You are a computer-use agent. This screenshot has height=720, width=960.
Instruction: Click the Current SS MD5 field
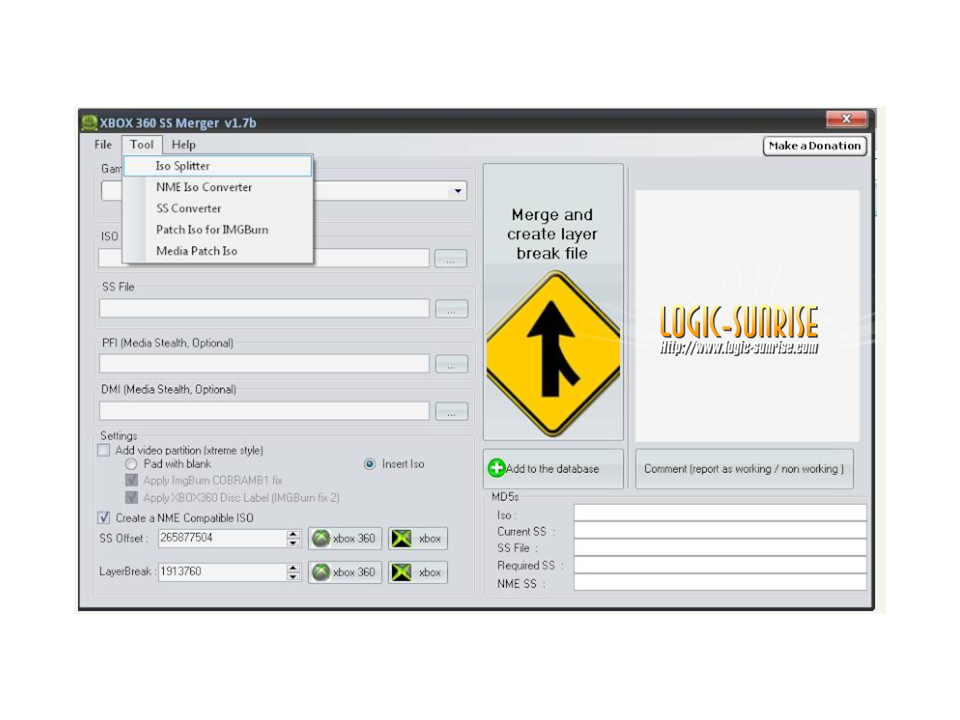(720, 530)
